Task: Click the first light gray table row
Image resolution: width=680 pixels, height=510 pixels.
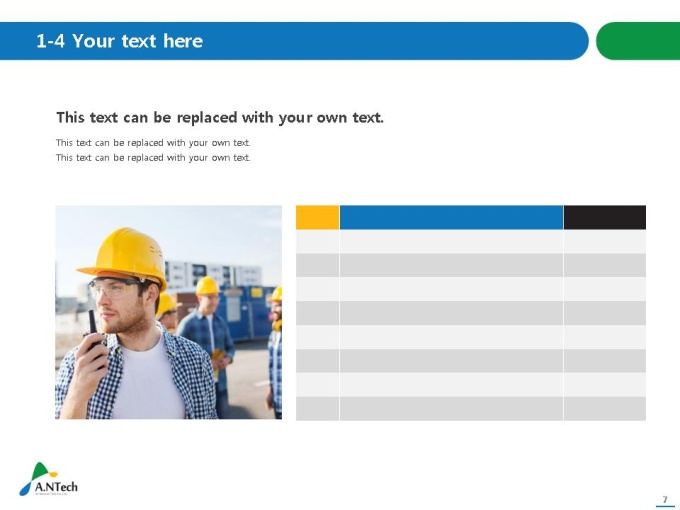Action: click(471, 242)
